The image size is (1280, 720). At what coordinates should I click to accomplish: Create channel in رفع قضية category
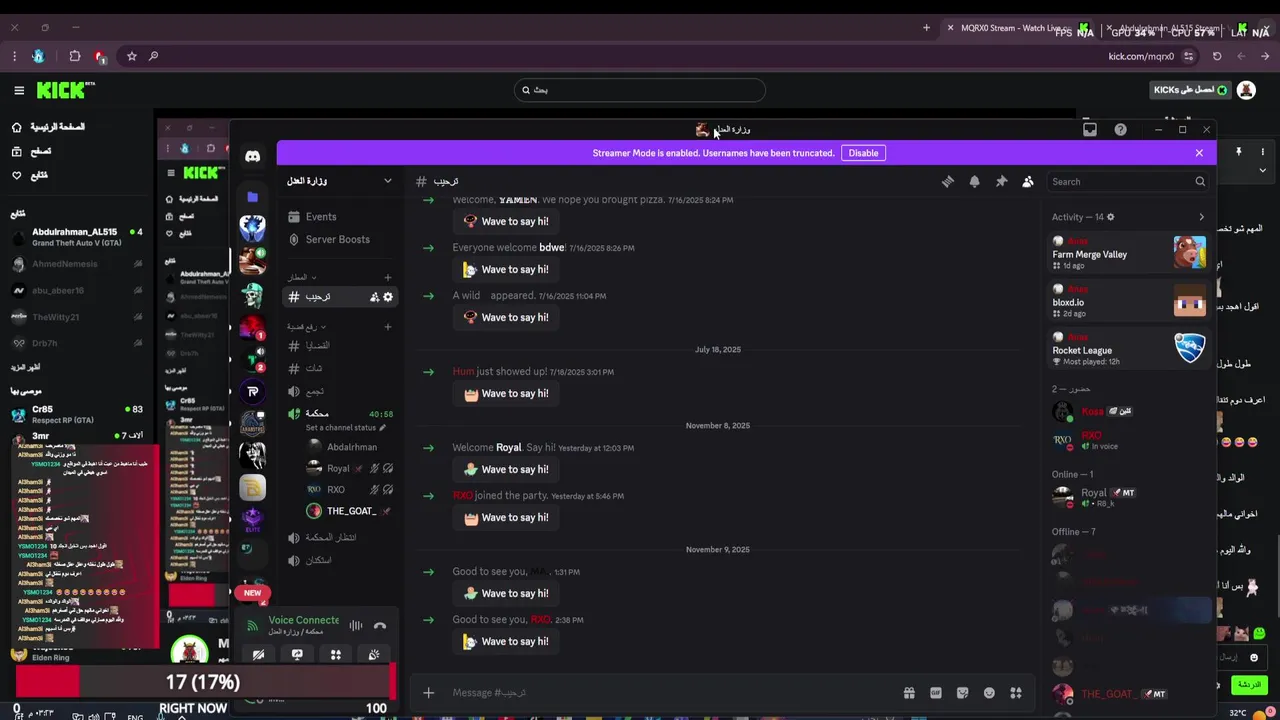pos(388,327)
